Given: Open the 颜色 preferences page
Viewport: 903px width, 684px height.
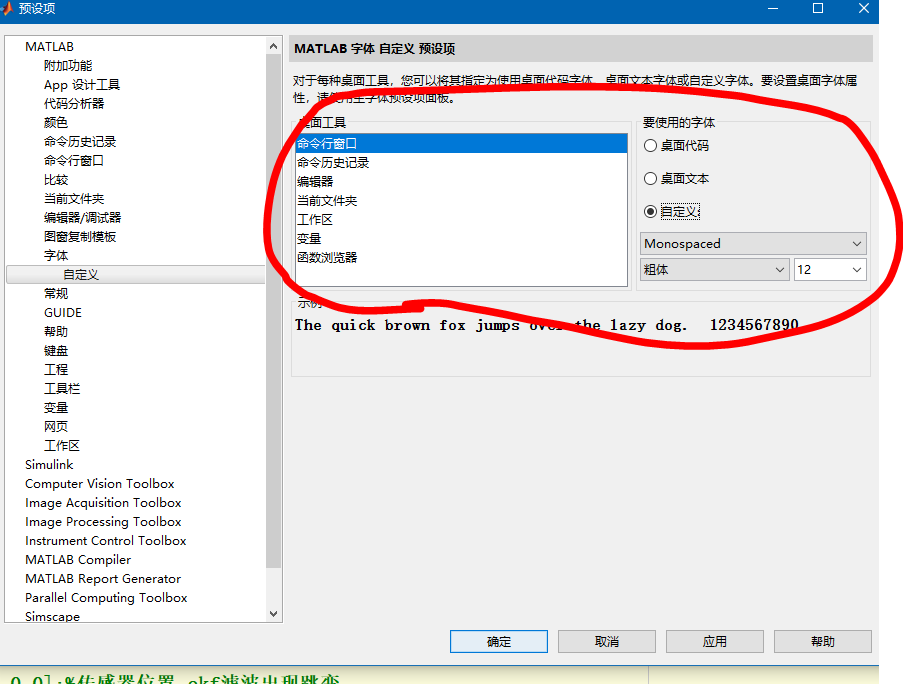Looking at the screenshot, I should click(x=56, y=122).
